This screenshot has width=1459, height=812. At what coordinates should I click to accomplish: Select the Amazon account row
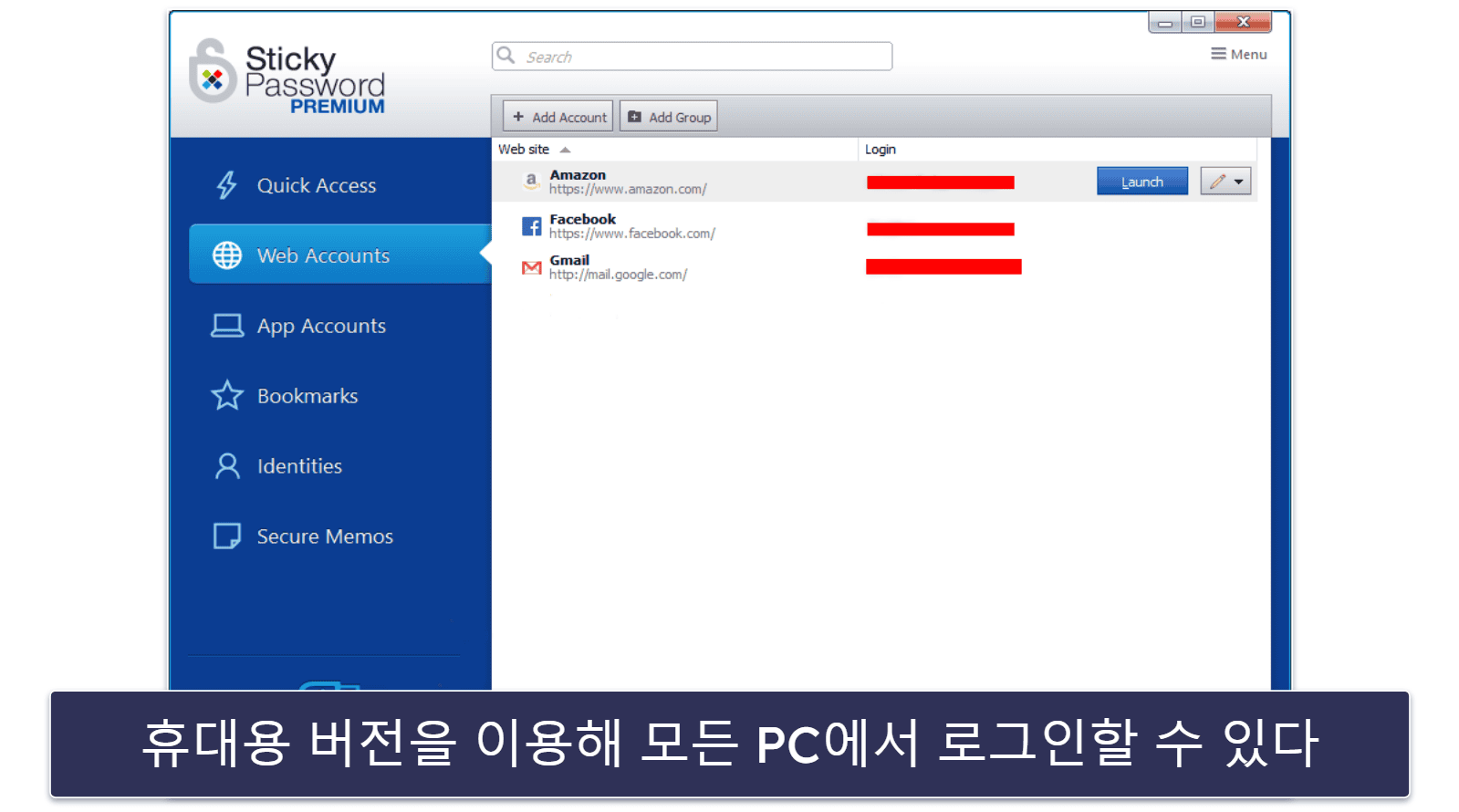(874, 182)
